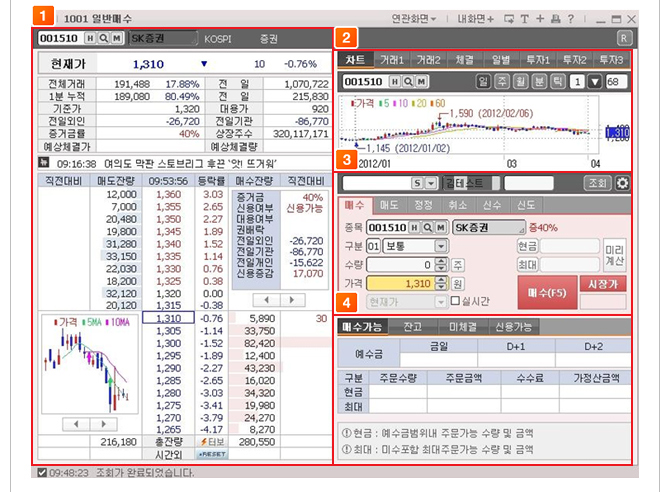Open help question mark icon
The height and width of the screenshot is (492, 670).
pyautogui.click(x=570, y=19)
